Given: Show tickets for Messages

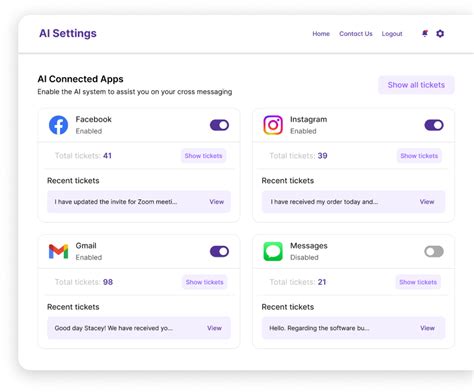Looking at the screenshot, I should tap(418, 282).
